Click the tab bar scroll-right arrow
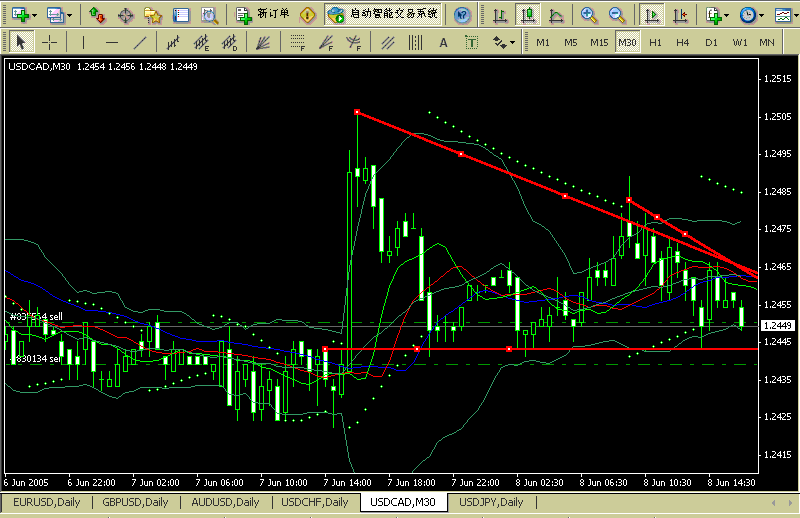 789,503
